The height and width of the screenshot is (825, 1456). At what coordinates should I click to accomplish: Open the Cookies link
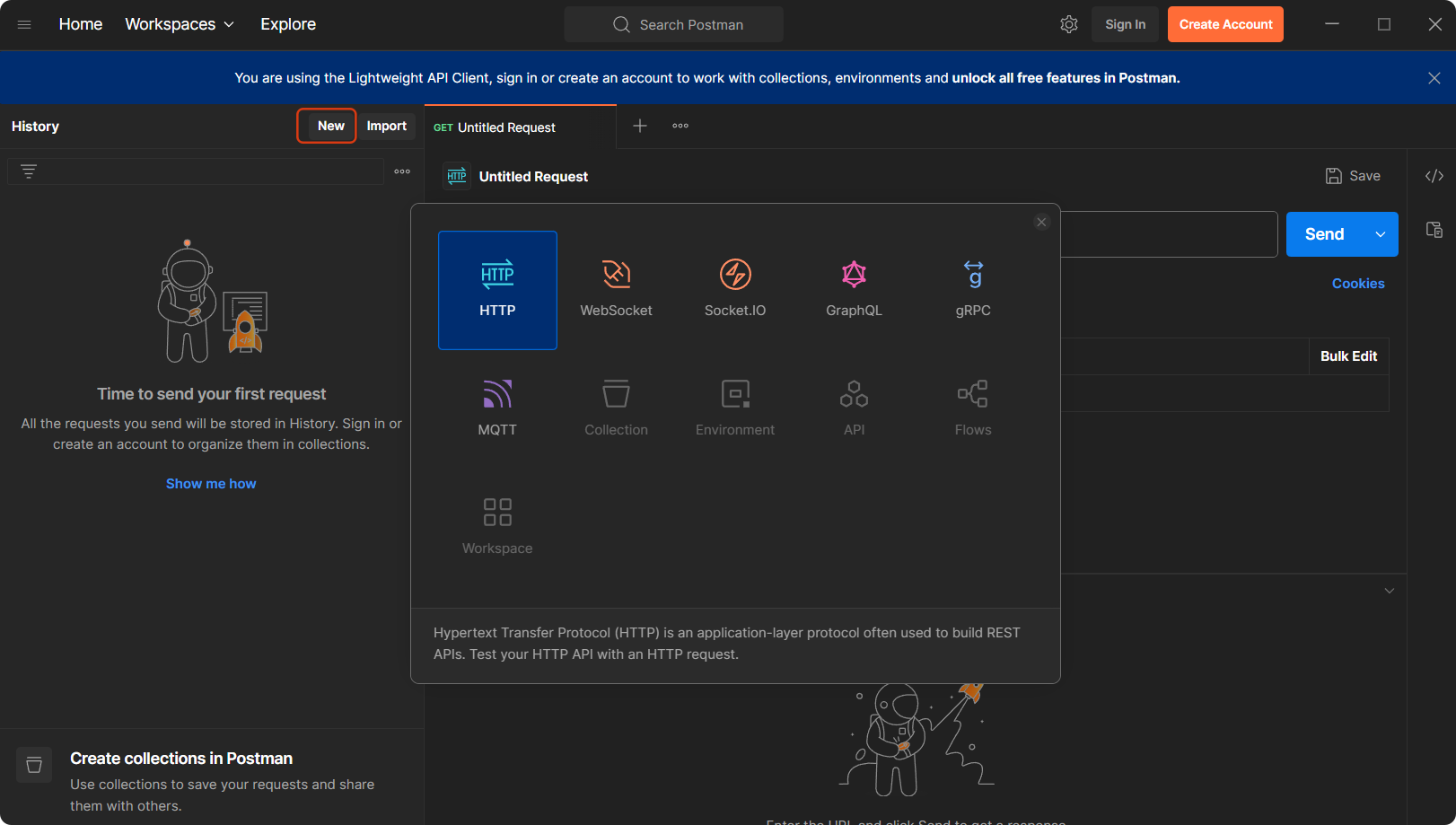(x=1358, y=284)
